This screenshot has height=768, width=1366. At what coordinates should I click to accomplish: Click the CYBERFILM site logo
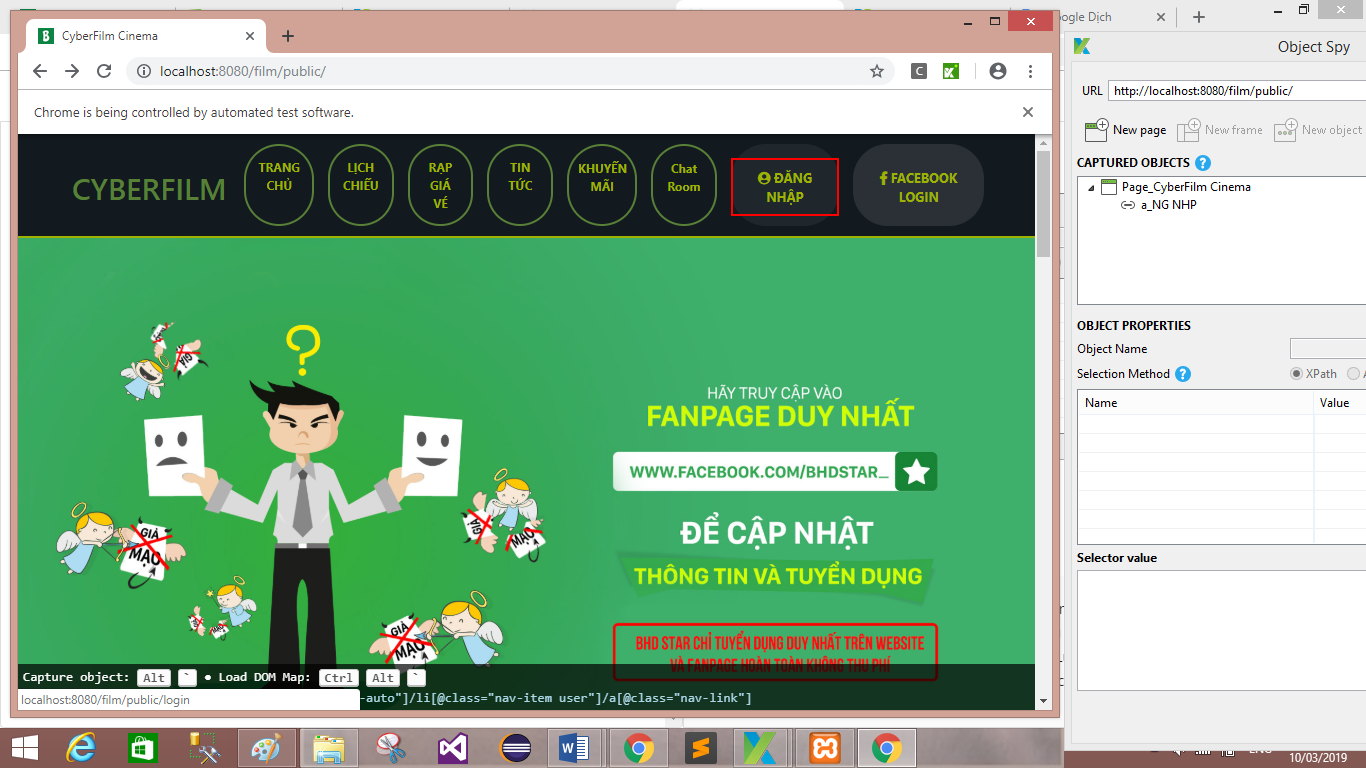coord(149,189)
